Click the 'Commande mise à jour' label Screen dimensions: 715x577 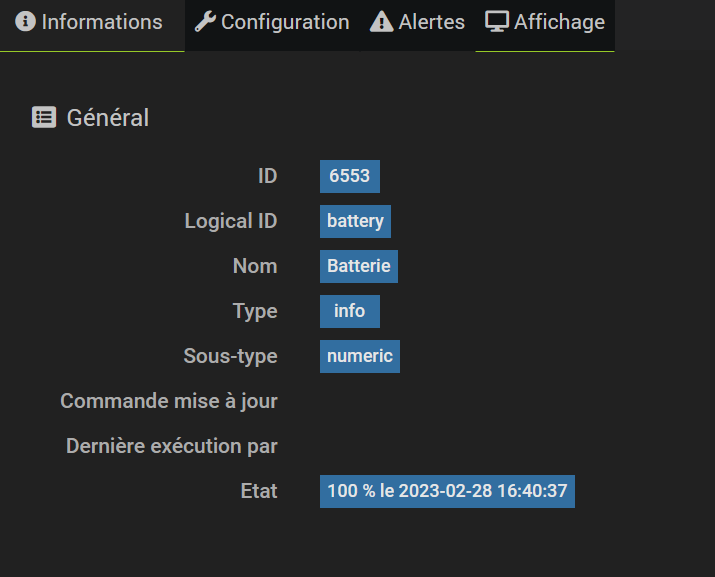pyautogui.click(x=169, y=401)
